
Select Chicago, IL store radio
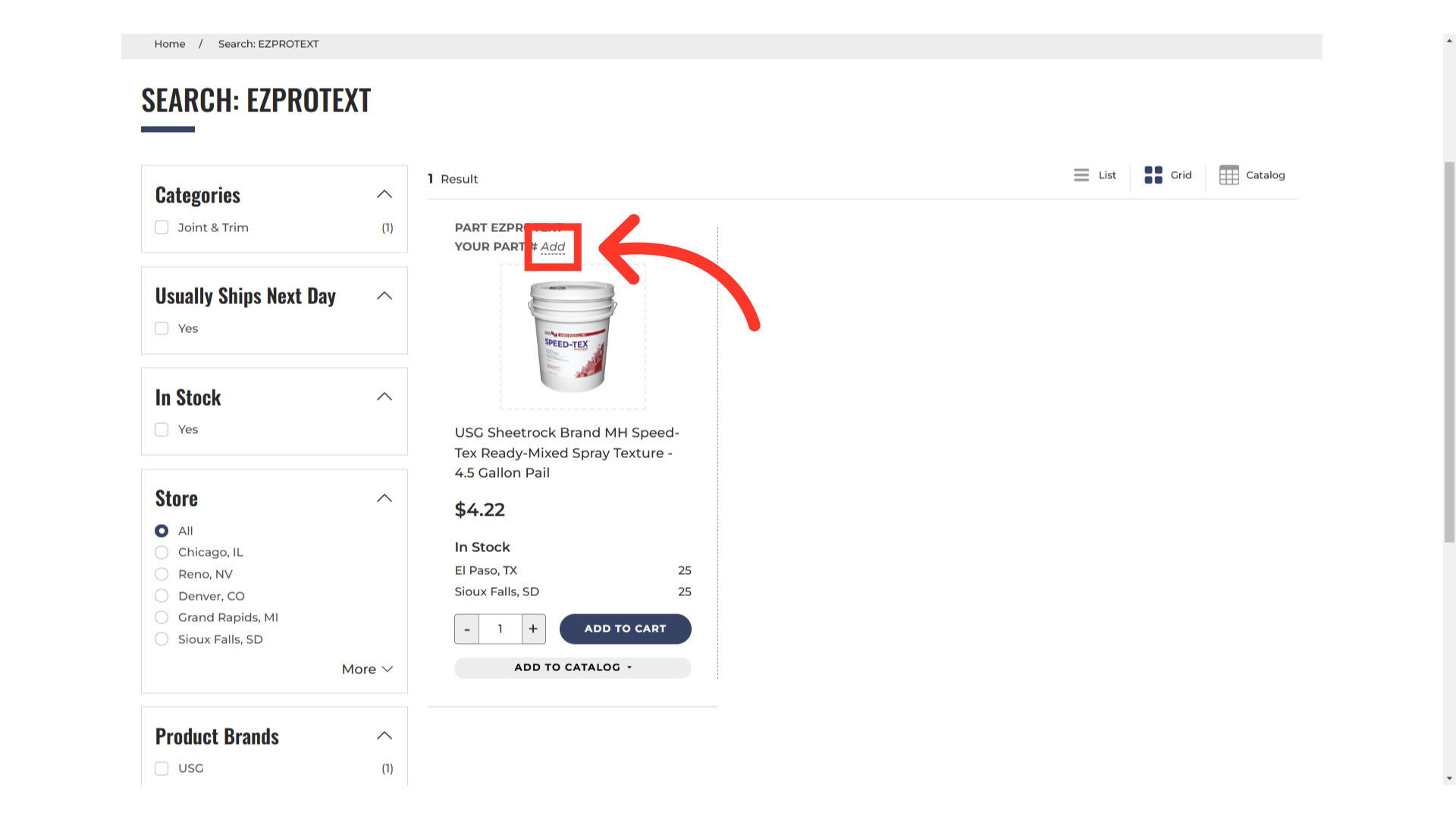pos(162,552)
